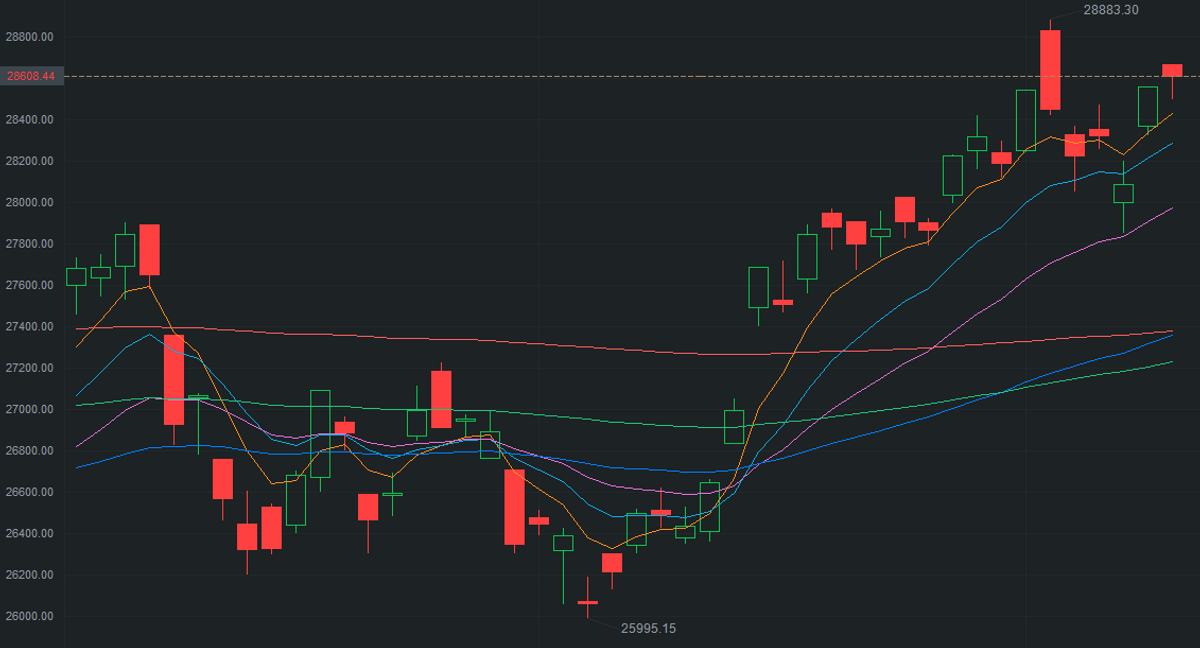Click the leftmost green candle on the chart
The height and width of the screenshot is (648, 1200).
[76, 277]
